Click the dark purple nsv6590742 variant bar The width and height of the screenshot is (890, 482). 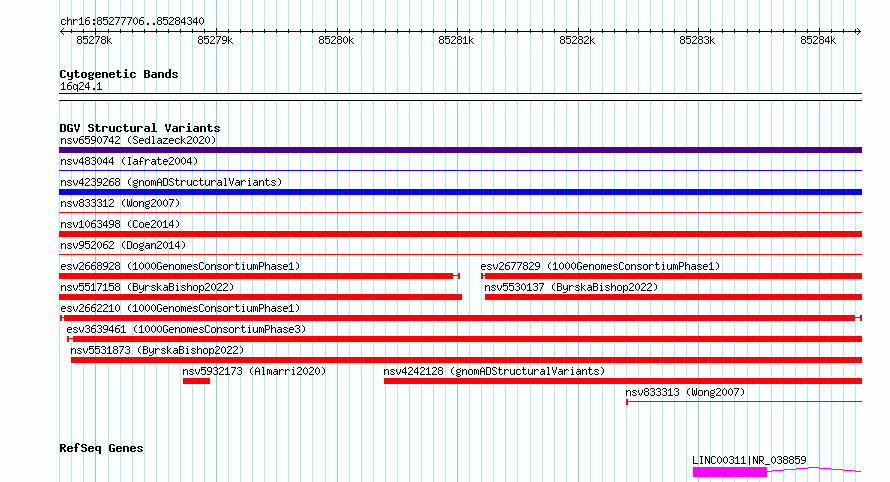460,150
